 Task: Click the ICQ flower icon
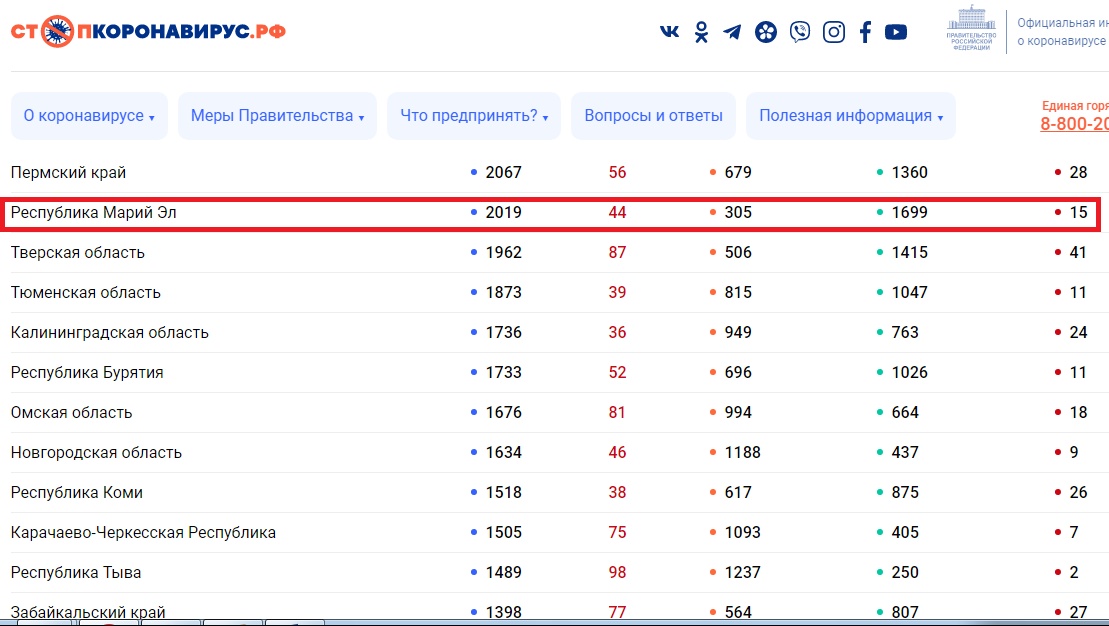pos(766,32)
